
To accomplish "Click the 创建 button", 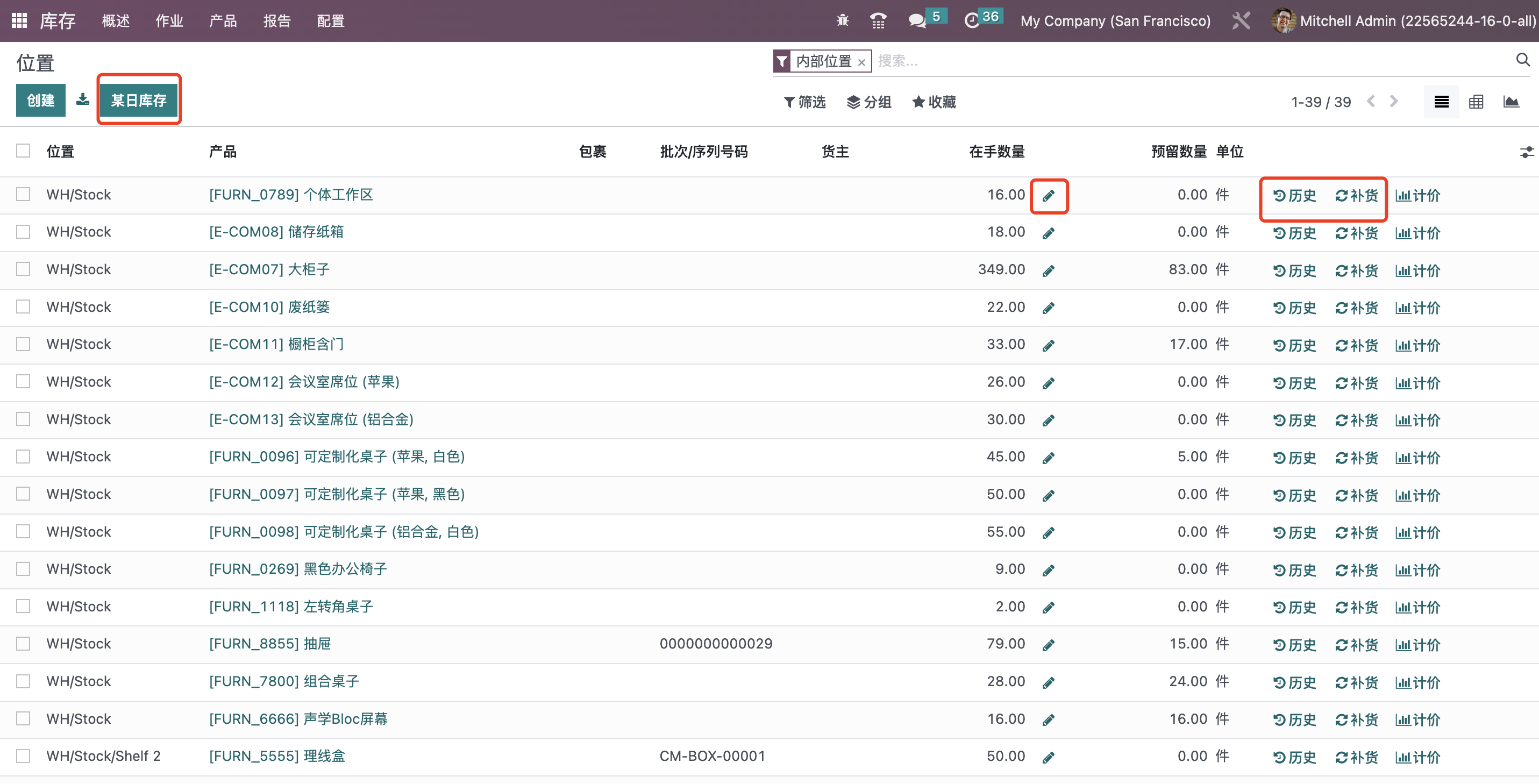I will tap(41, 101).
